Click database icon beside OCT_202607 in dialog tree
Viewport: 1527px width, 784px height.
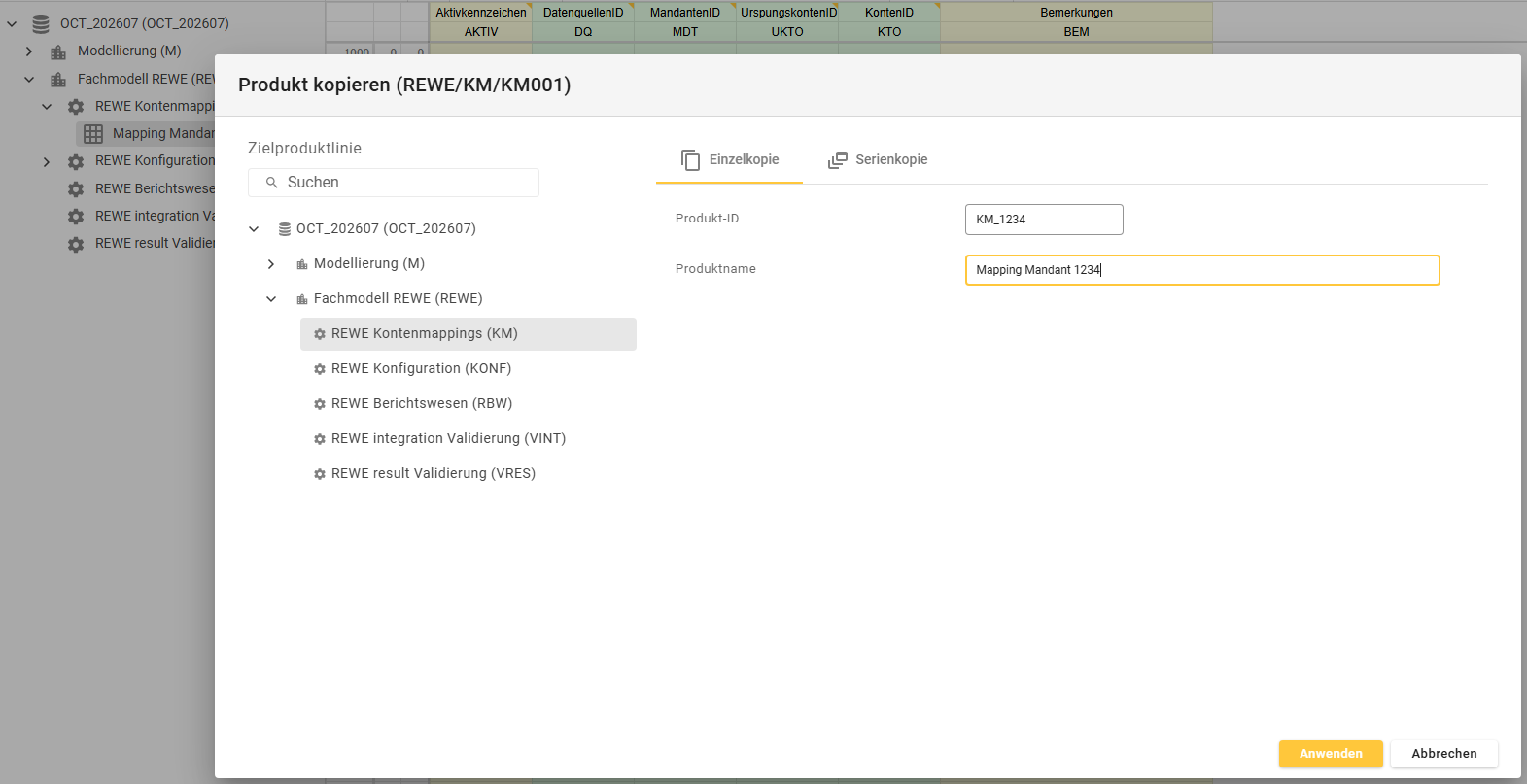coord(285,229)
